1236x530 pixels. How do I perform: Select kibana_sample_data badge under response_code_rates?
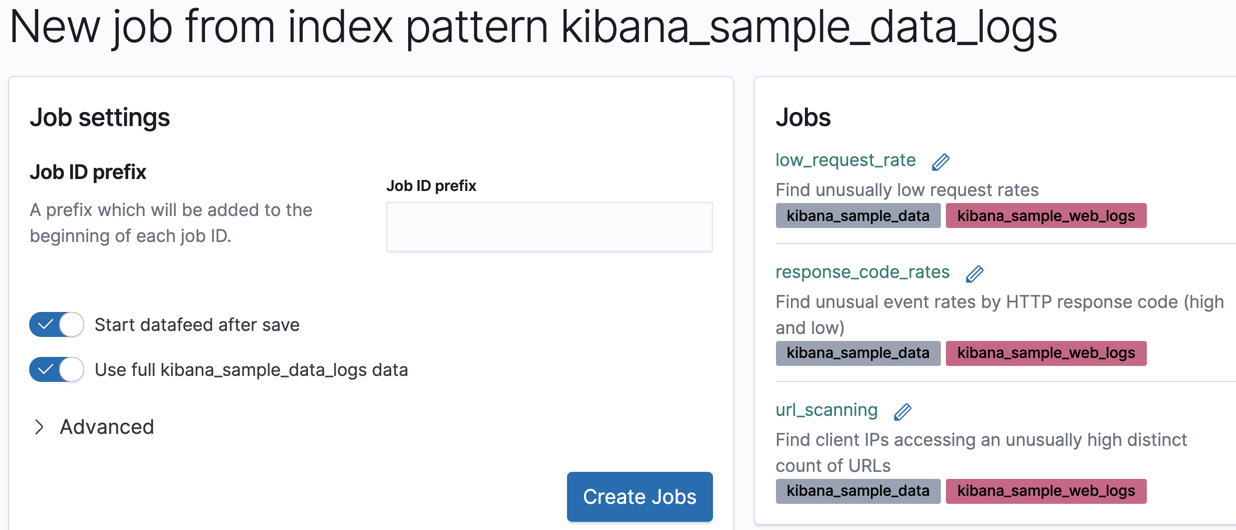(857, 353)
